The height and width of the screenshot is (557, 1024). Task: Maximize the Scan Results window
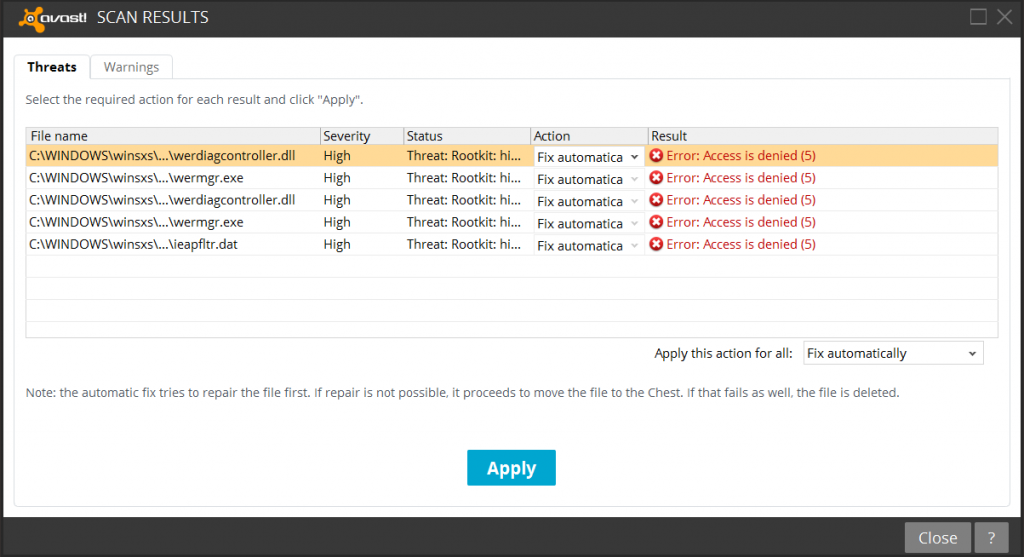click(x=978, y=17)
